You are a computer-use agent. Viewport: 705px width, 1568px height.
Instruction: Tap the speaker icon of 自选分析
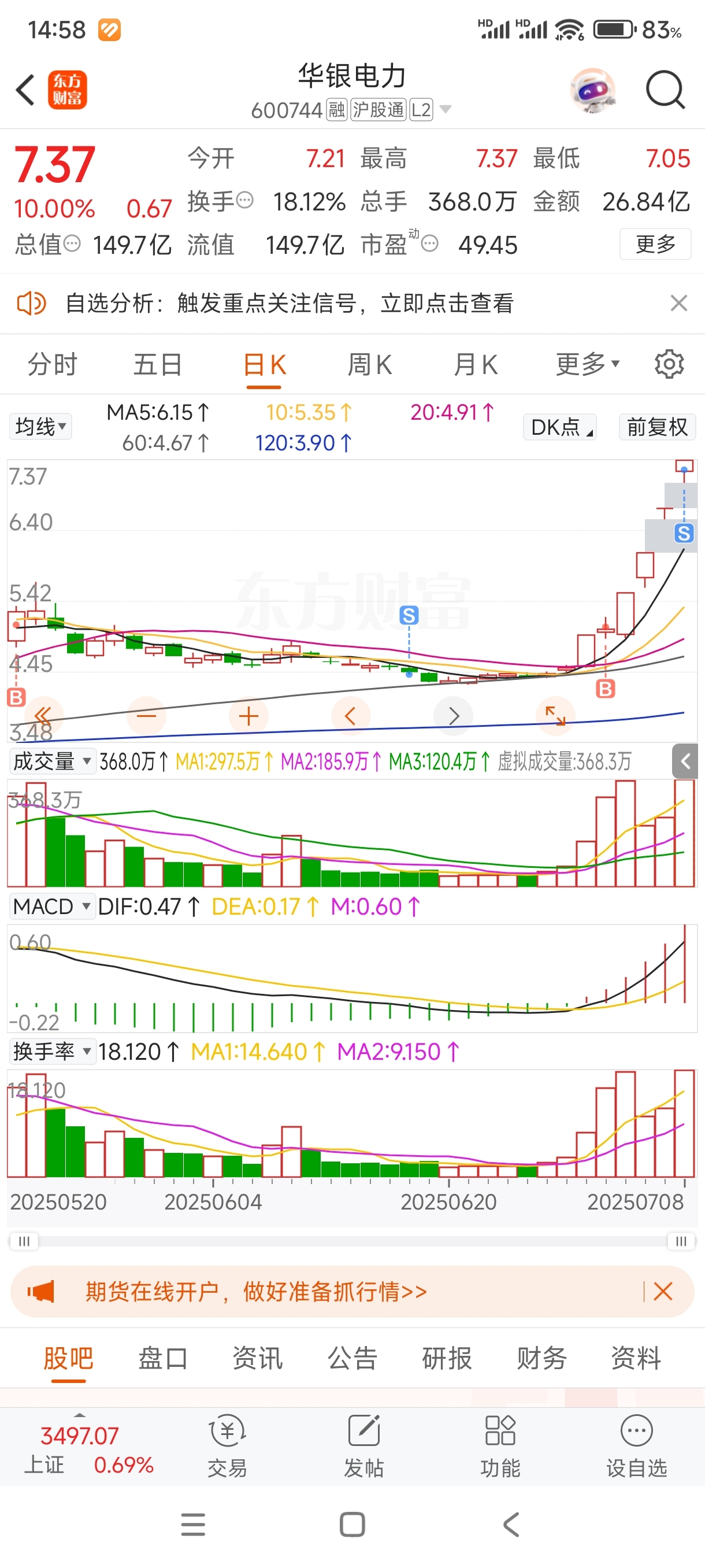[x=31, y=302]
